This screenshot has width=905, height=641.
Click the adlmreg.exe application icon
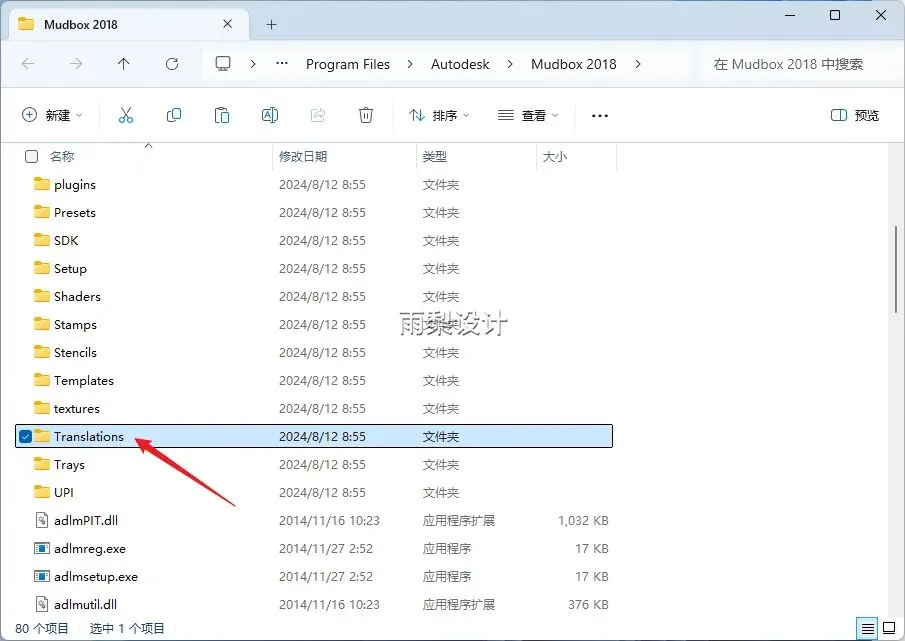(42, 548)
